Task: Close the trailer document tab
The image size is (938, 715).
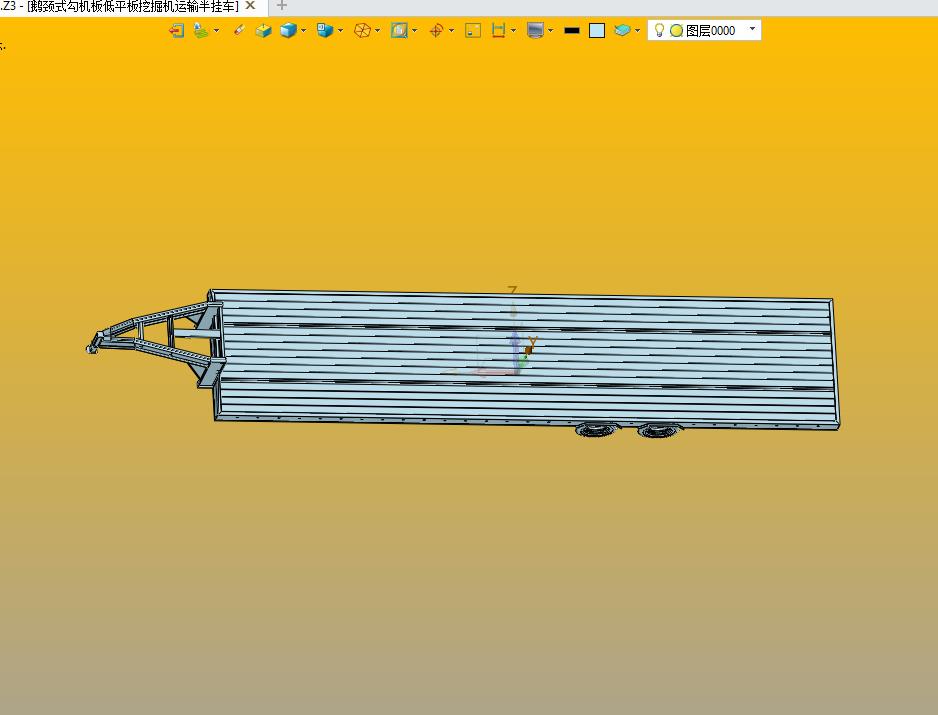Action: coord(251,6)
